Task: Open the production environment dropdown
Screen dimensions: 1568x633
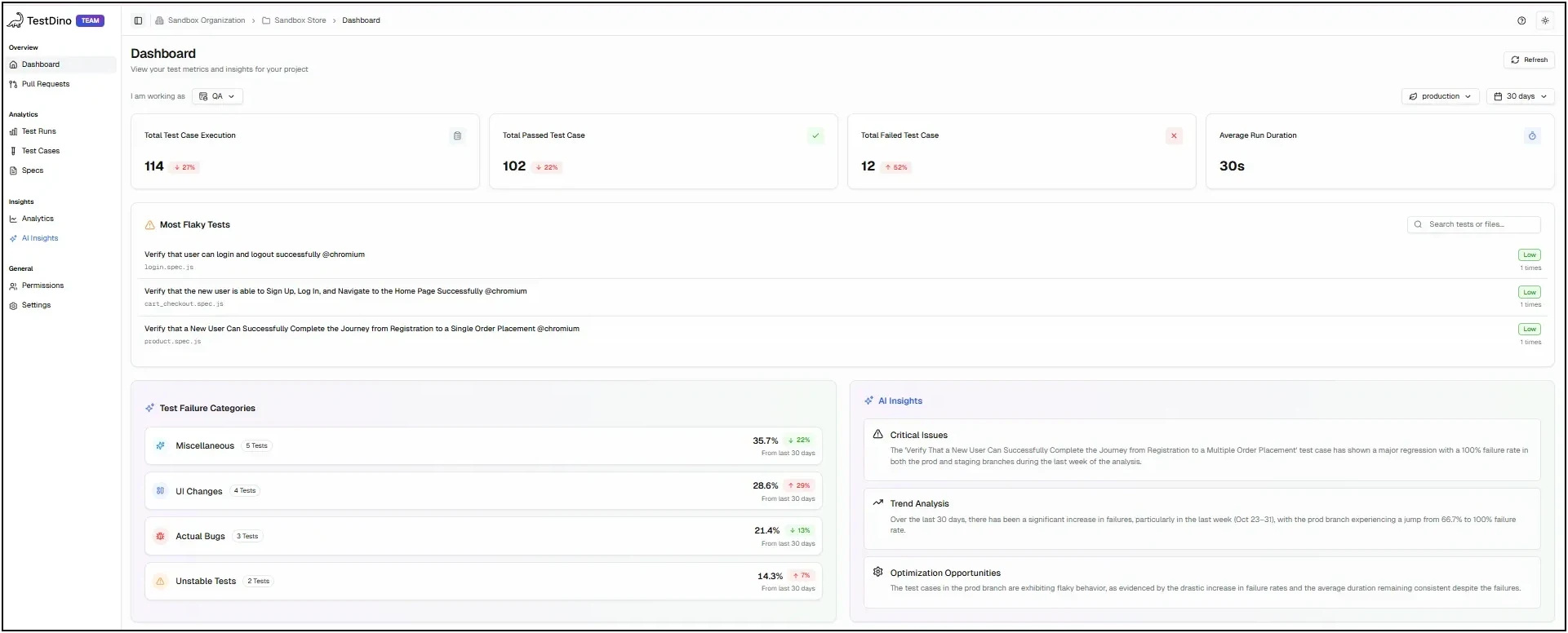Action: pos(1441,96)
